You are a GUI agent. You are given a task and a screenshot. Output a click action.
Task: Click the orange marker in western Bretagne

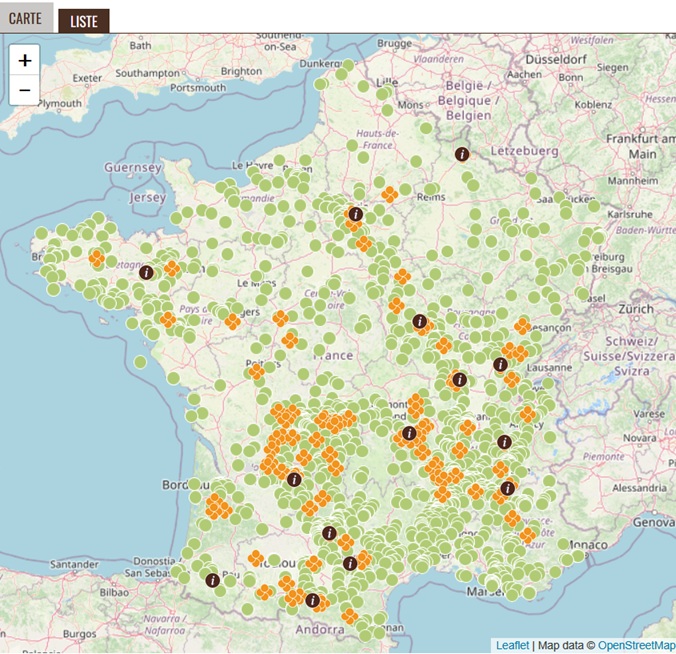[x=97, y=258]
